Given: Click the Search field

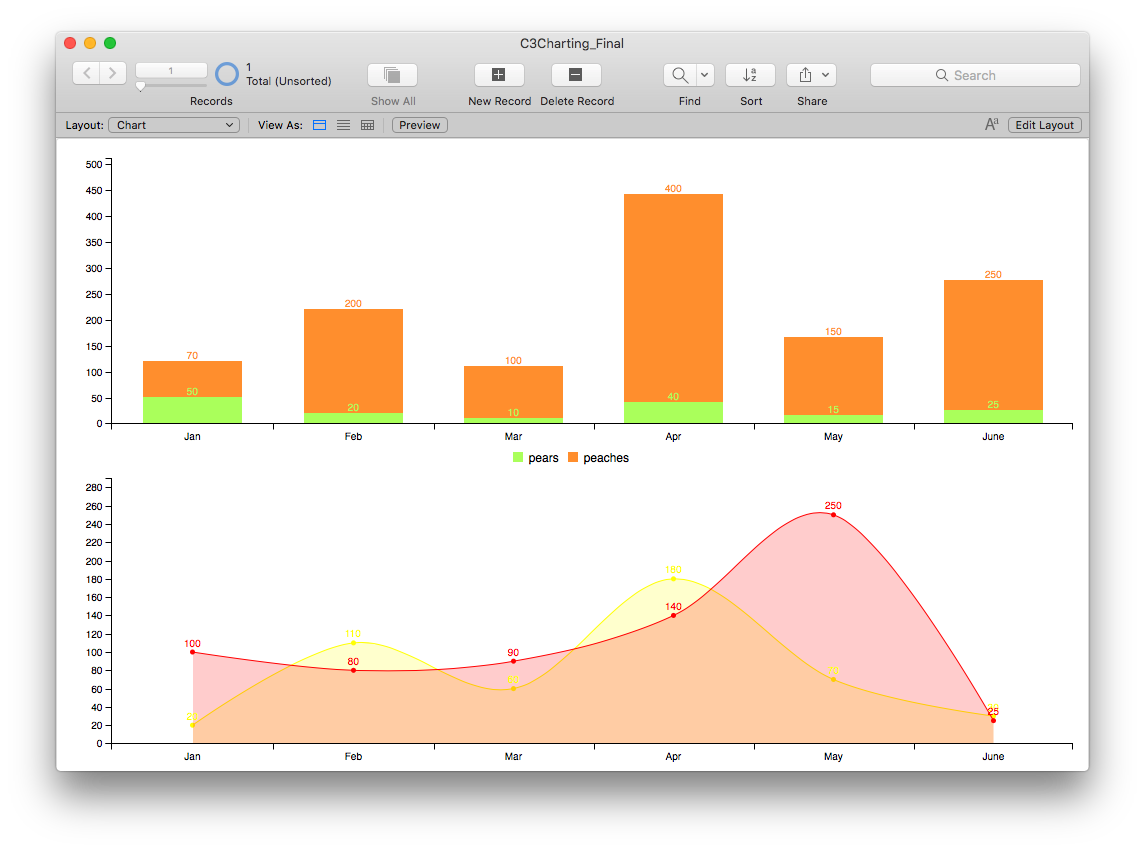Looking at the screenshot, I should [975, 75].
